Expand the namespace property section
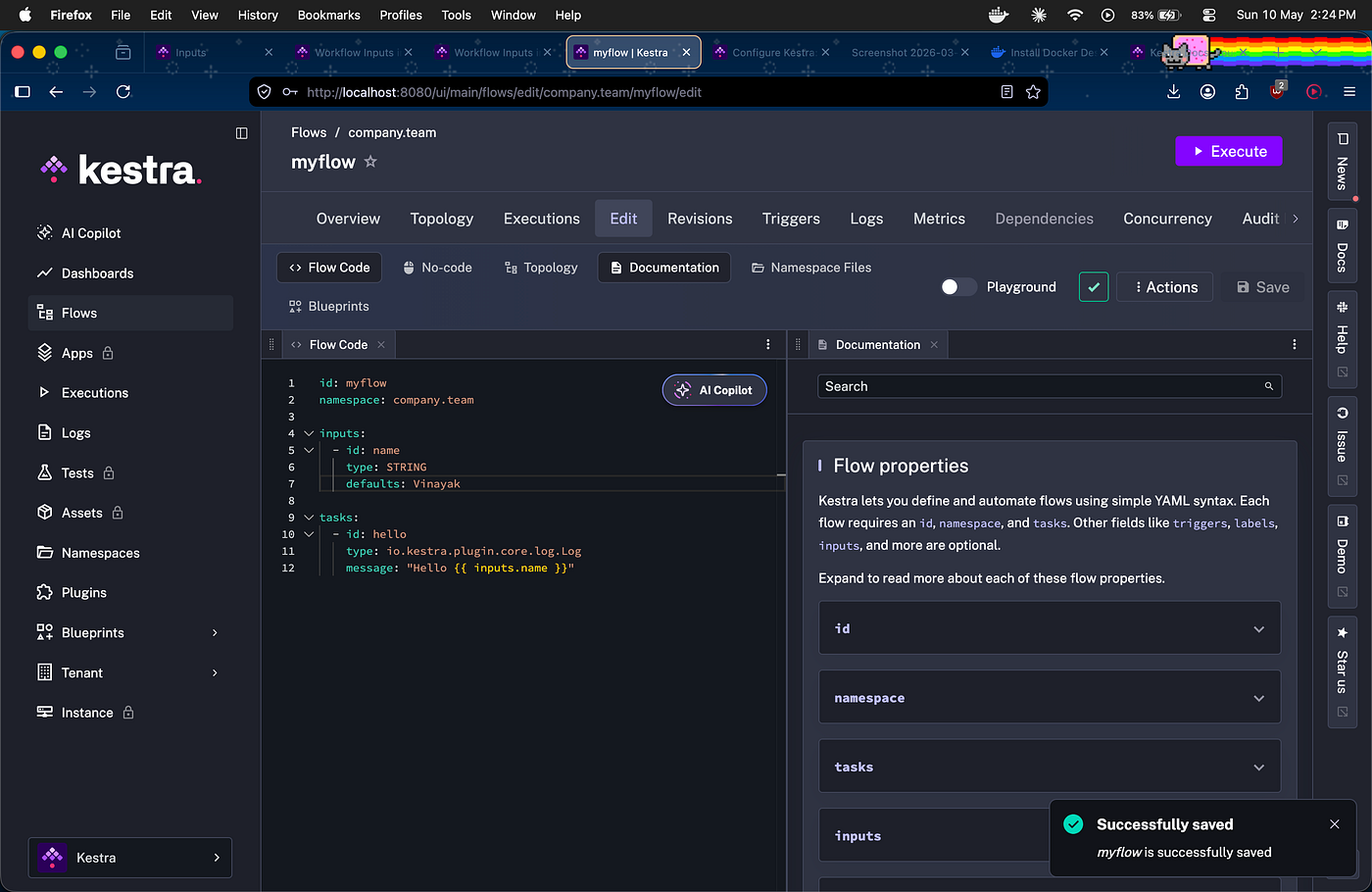Viewport: 1372px width, 892px height. pos(1050,698)
